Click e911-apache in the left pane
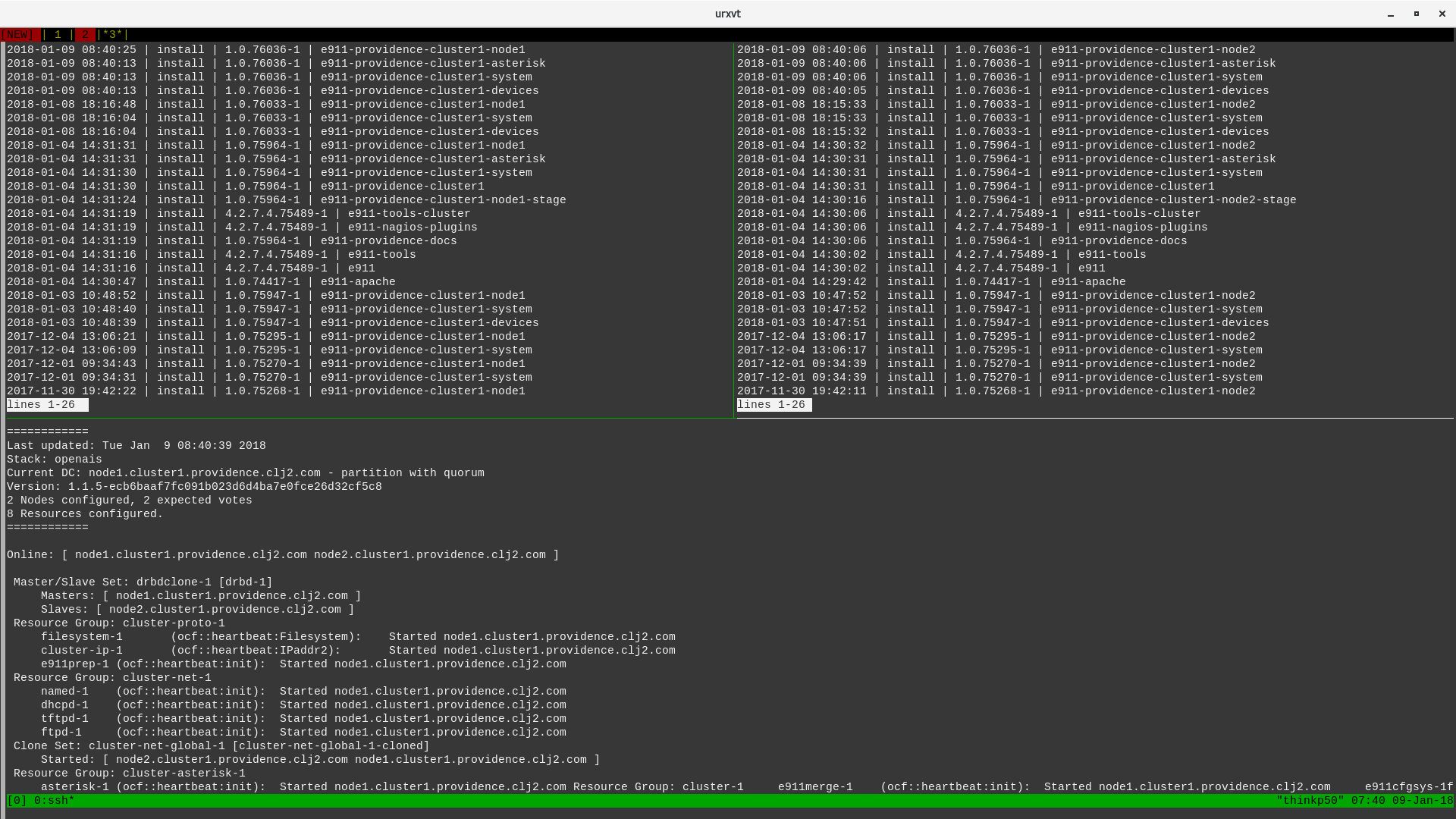This screenshot has height=819, width=1456. click(x=358, y=282)
